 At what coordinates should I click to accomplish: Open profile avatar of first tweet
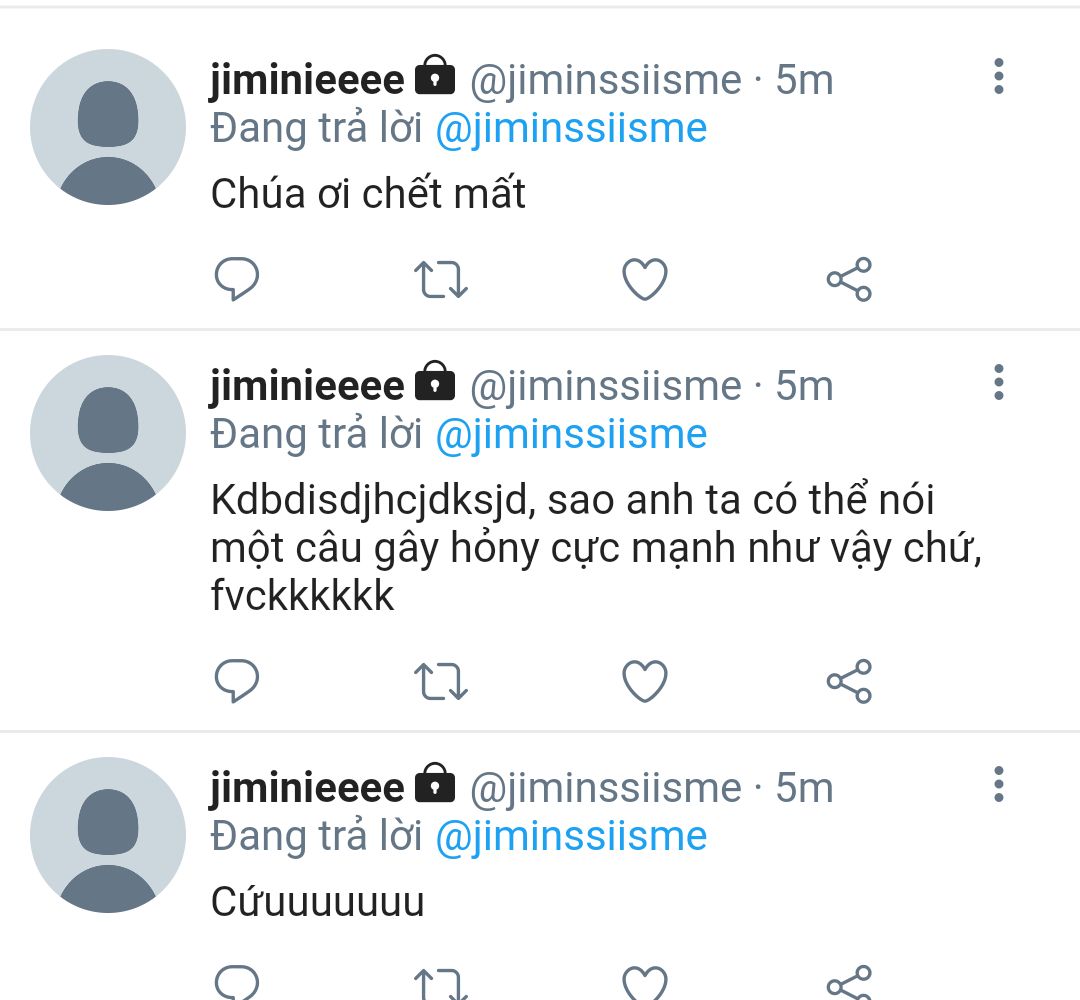108,127
